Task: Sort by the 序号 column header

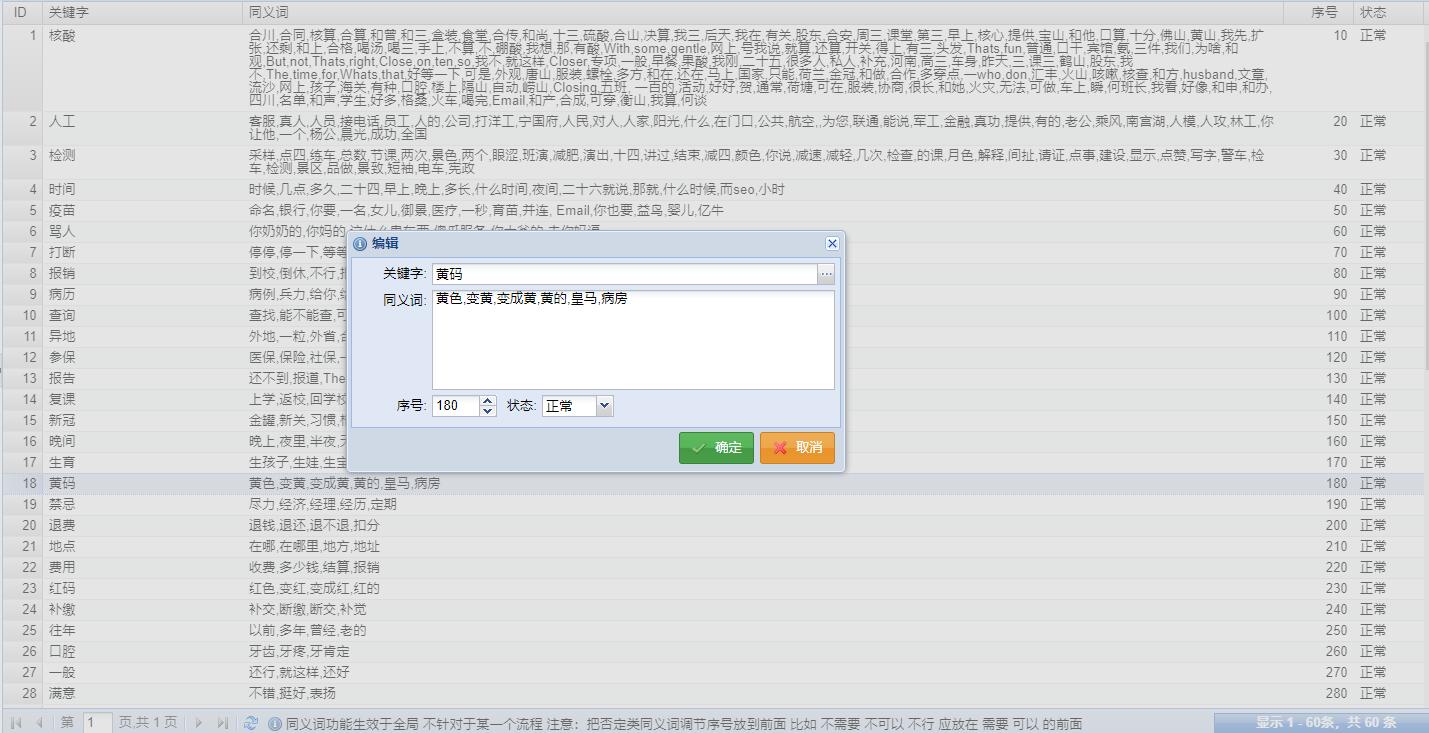Action: tap(1323, 13)
